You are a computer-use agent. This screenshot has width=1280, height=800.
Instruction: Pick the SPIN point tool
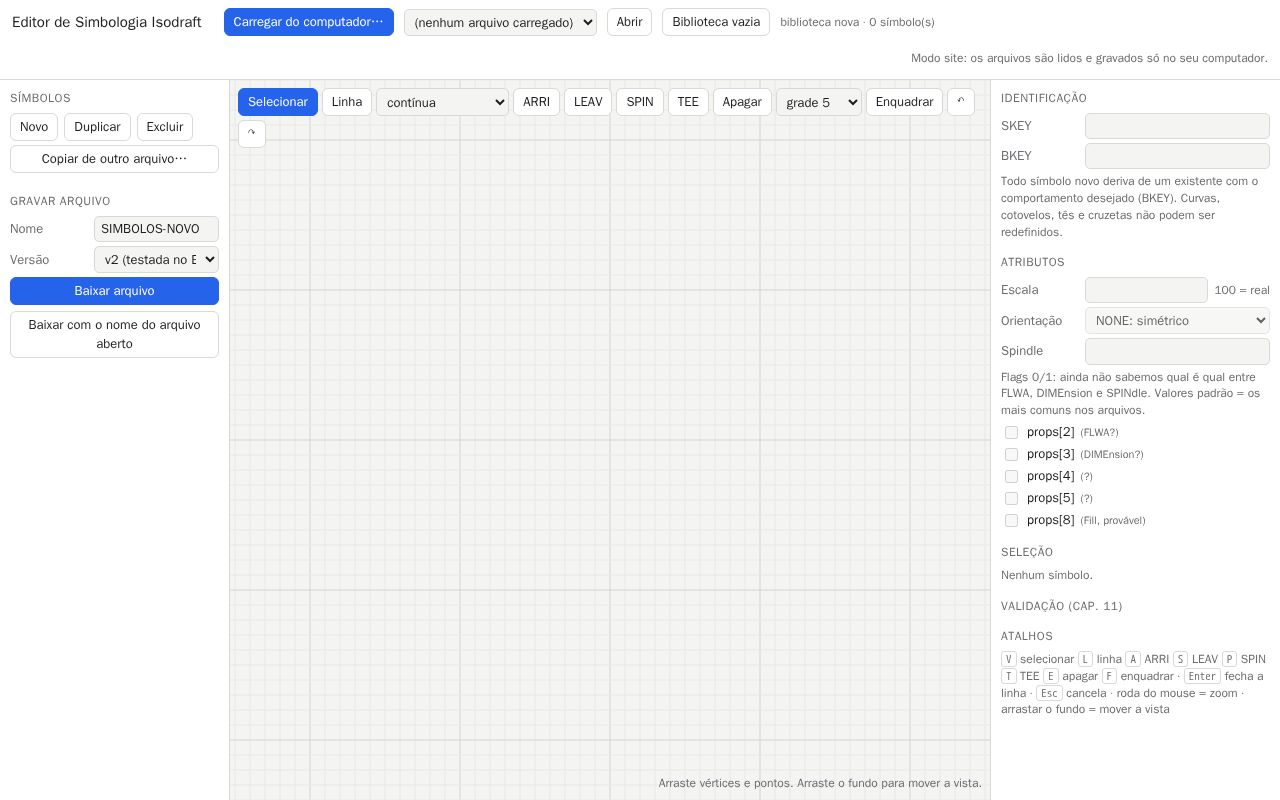coord(640,102)
